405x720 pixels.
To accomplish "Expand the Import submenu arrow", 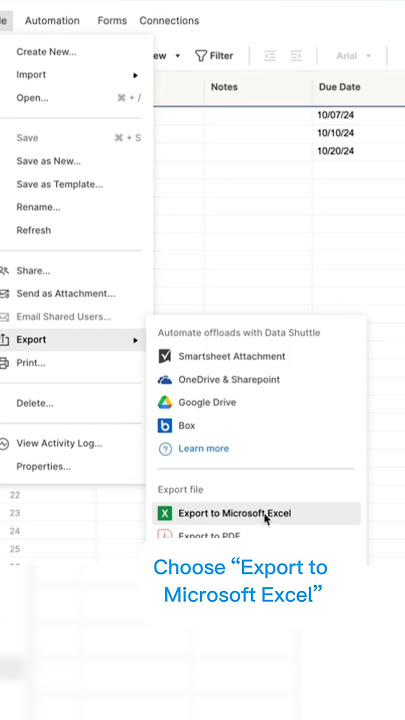I will 135,75.
